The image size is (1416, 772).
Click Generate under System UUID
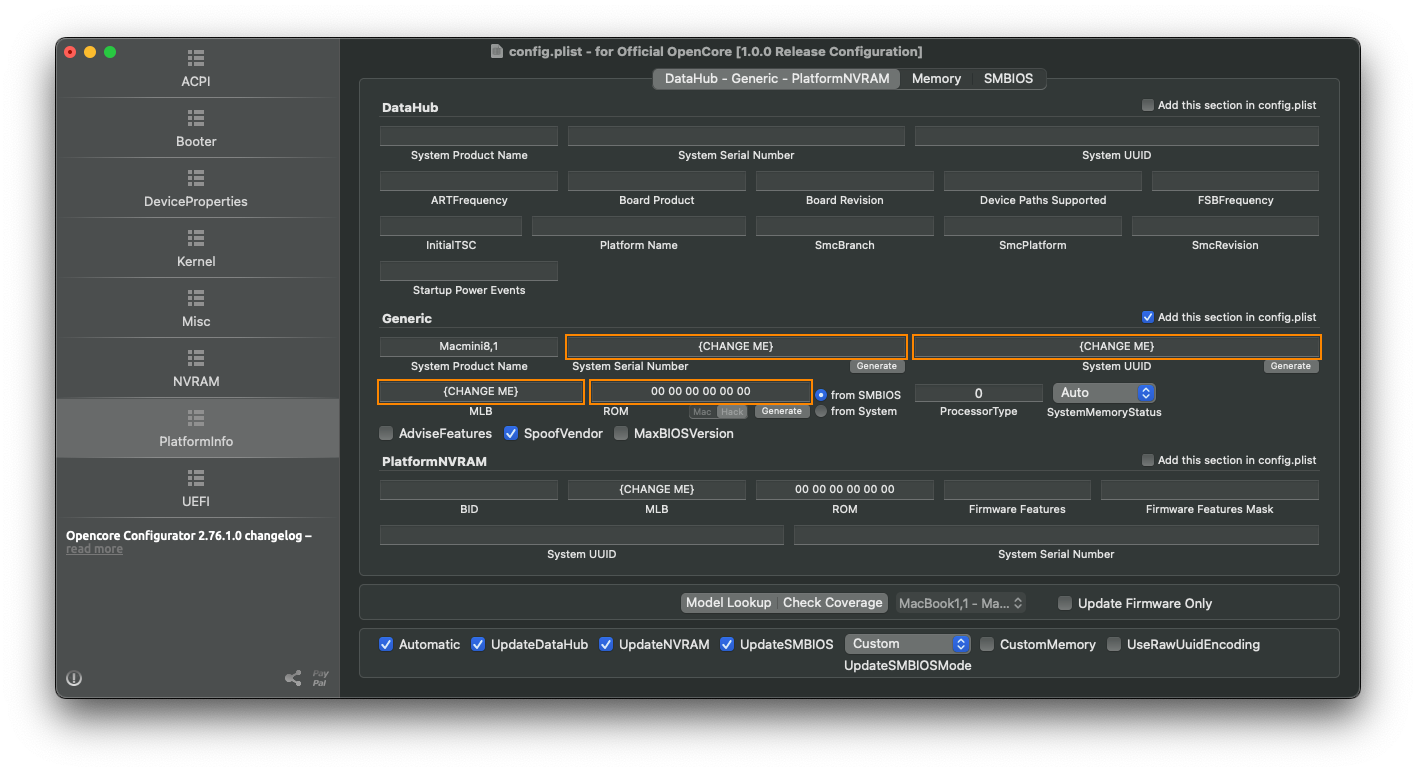[x=1291, y=366]
